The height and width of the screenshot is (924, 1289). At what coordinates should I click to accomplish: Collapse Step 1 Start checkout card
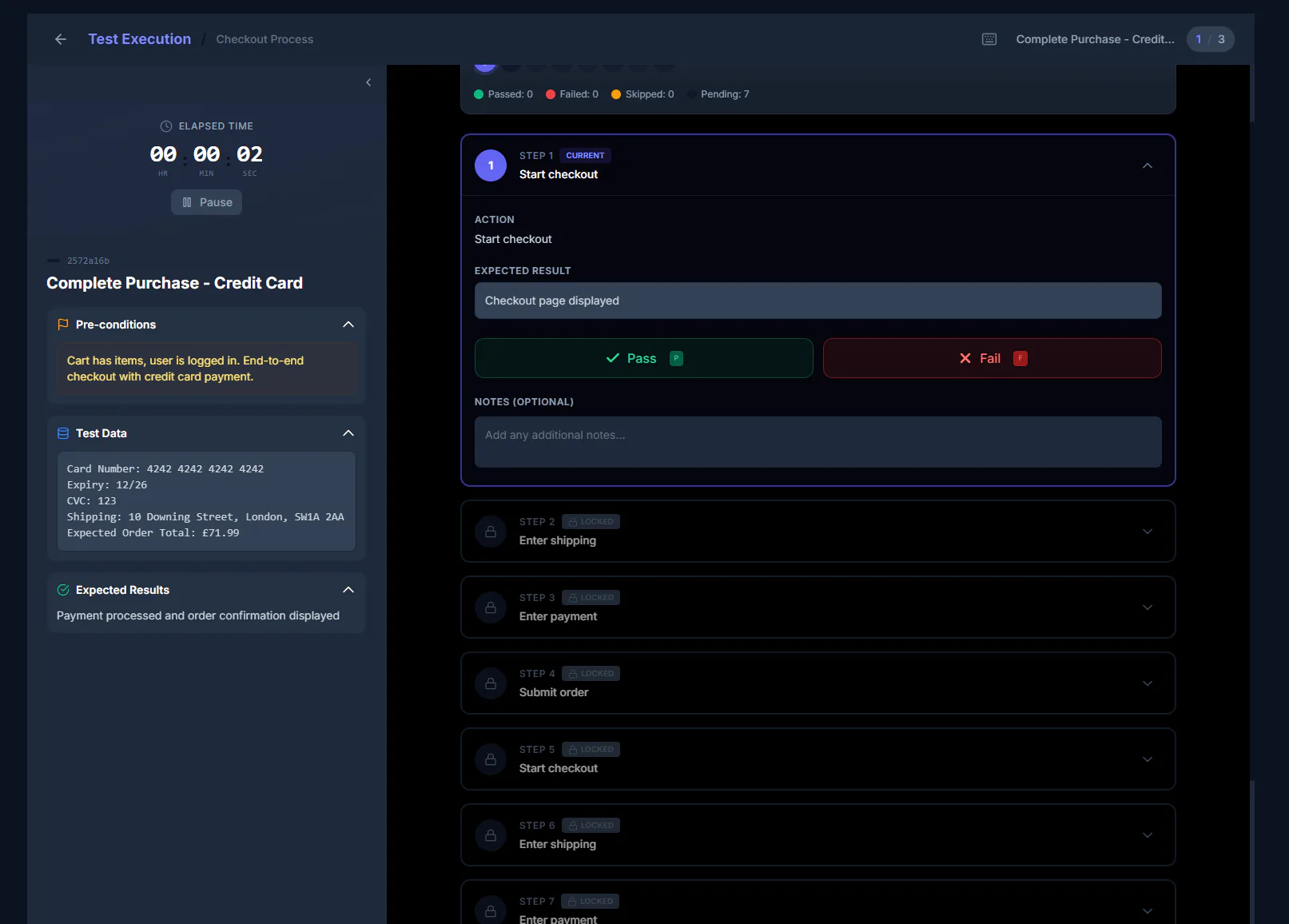[1148, 165]
